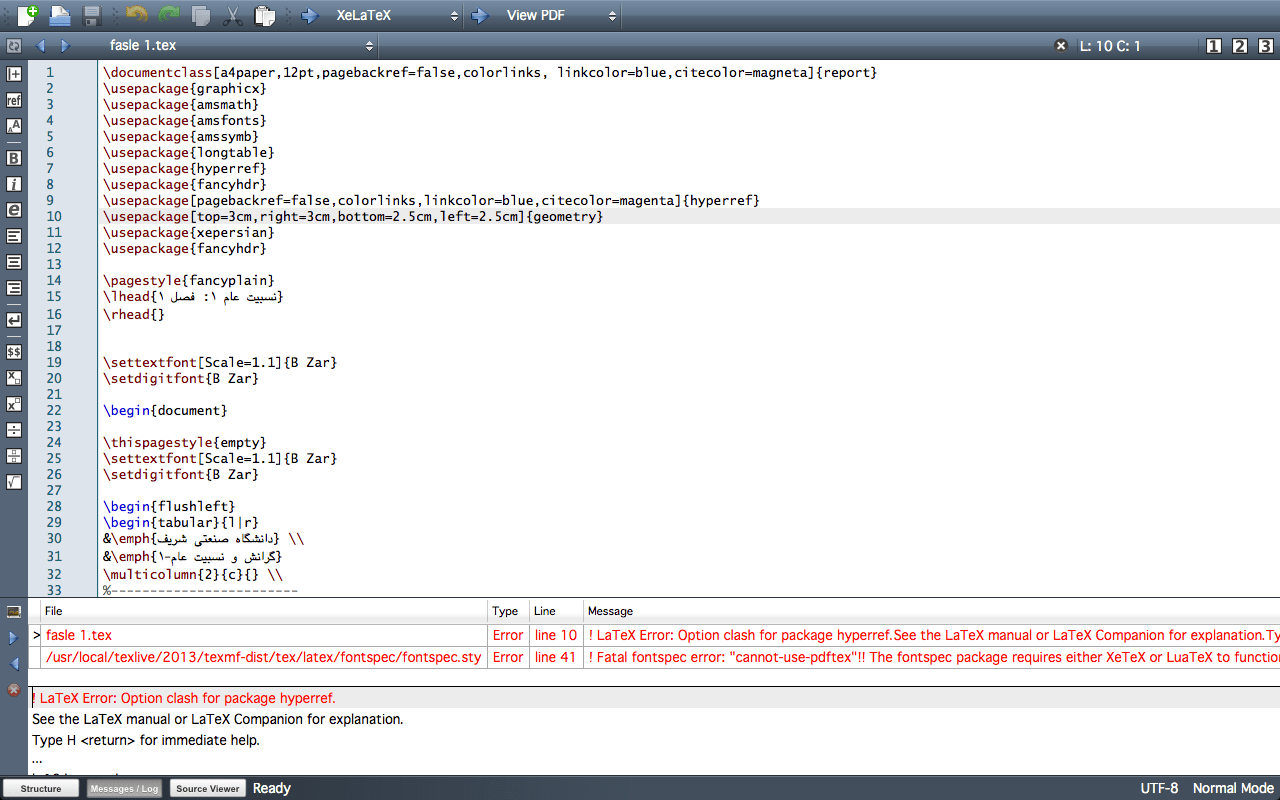
Task: Select the fasle 1.tex error entry
Action: point(78,636)
